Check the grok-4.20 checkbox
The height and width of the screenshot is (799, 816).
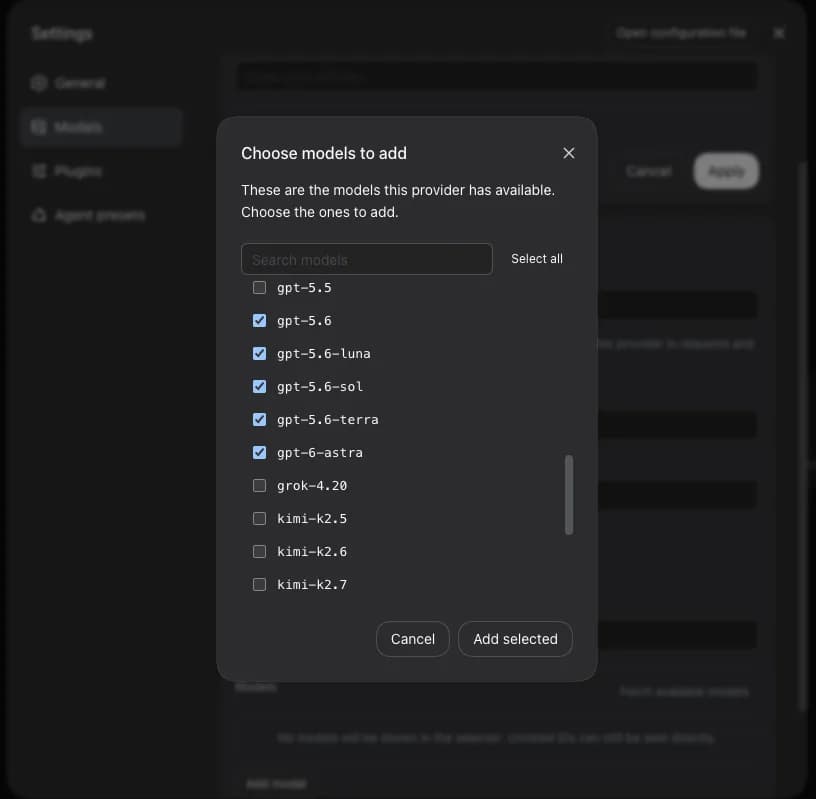(259, 486)
